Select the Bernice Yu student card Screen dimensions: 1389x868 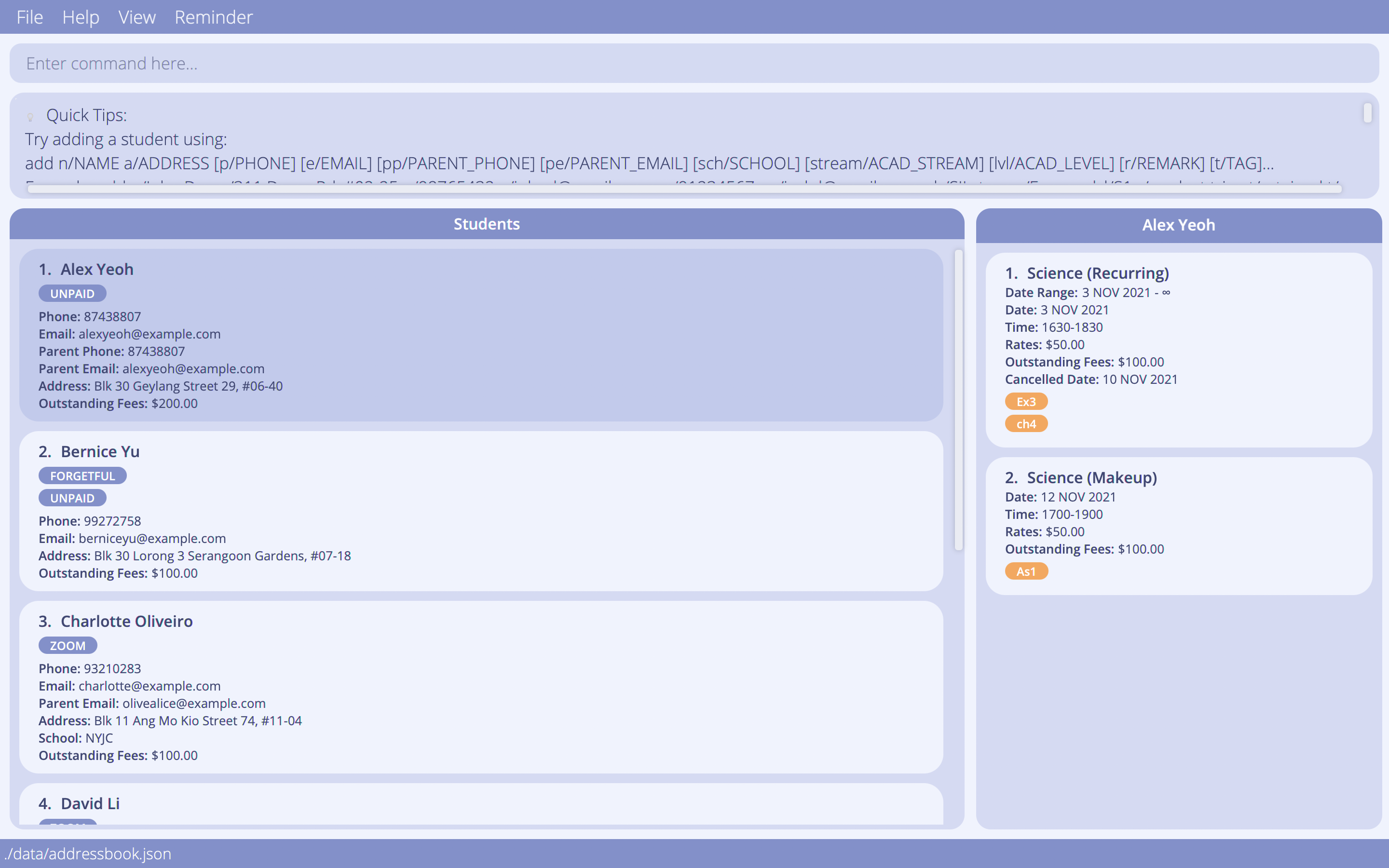481,511
